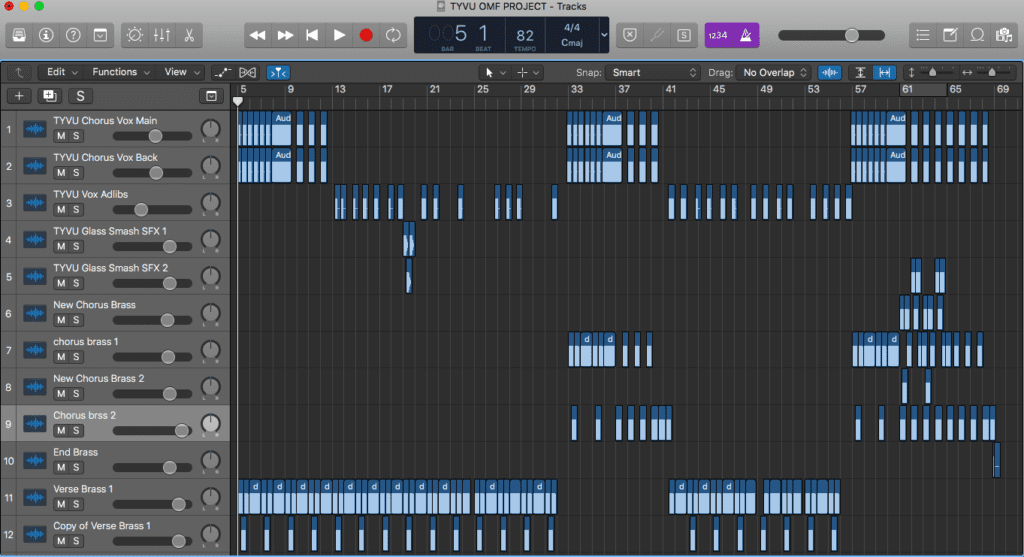Expand the LCD display mode arrow
The width and height of the screenshot is (1024, 557).
[603, 35]
